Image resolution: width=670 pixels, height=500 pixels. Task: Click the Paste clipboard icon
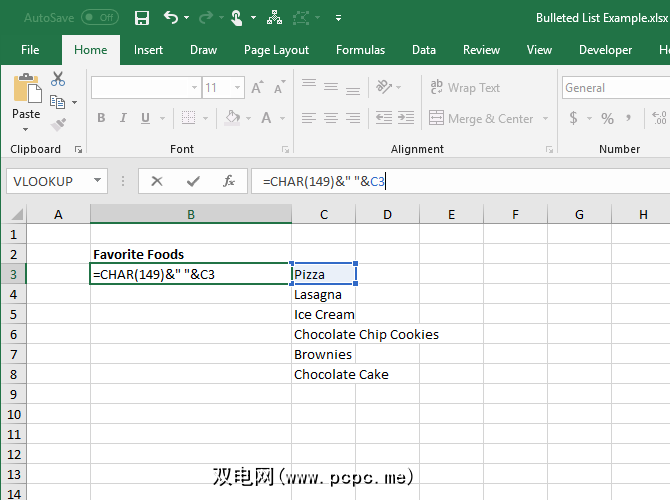pos(27,88)
